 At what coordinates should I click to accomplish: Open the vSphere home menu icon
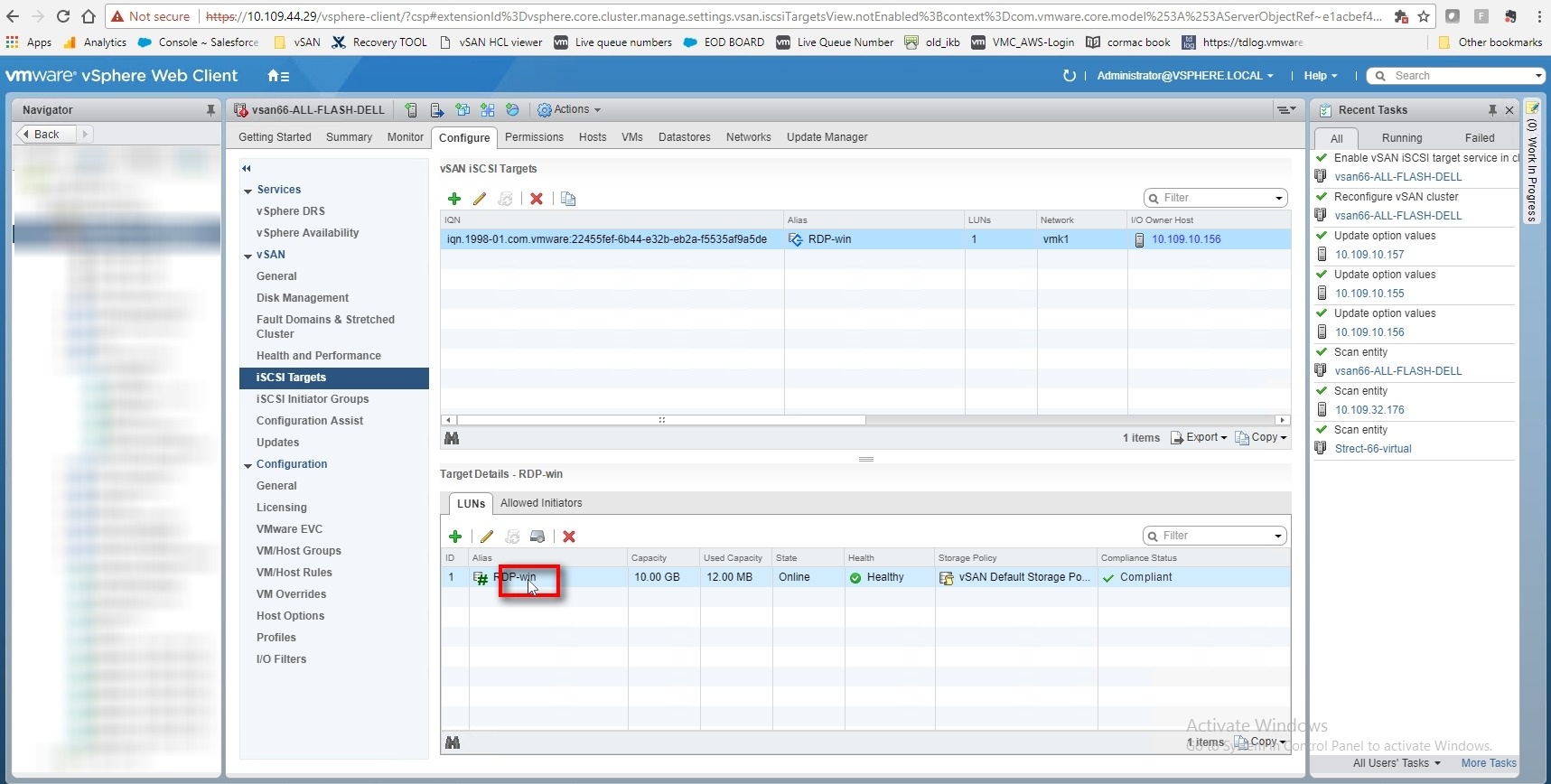tap(278, 76)
